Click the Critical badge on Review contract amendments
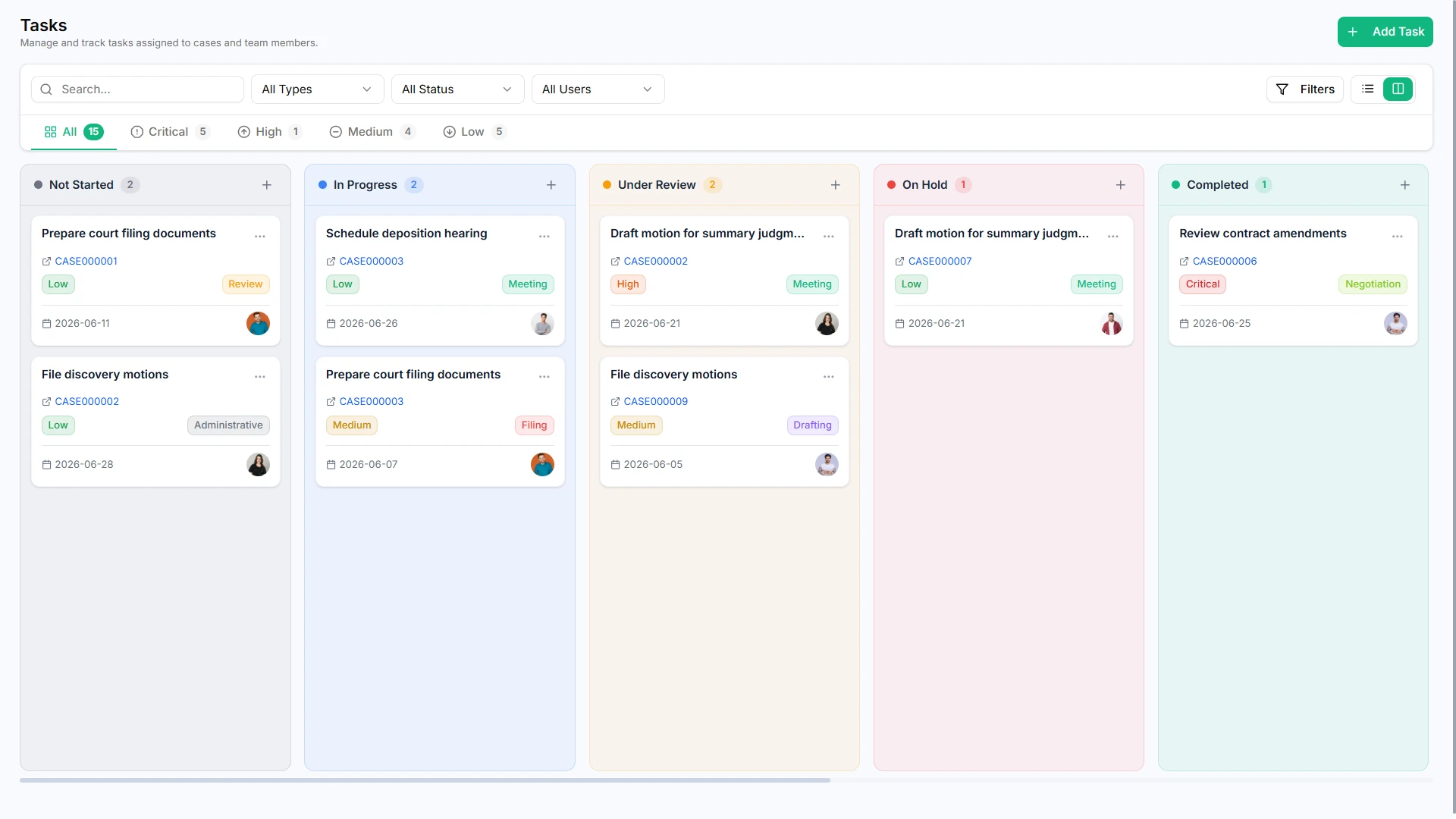 tap(1202, 284)
